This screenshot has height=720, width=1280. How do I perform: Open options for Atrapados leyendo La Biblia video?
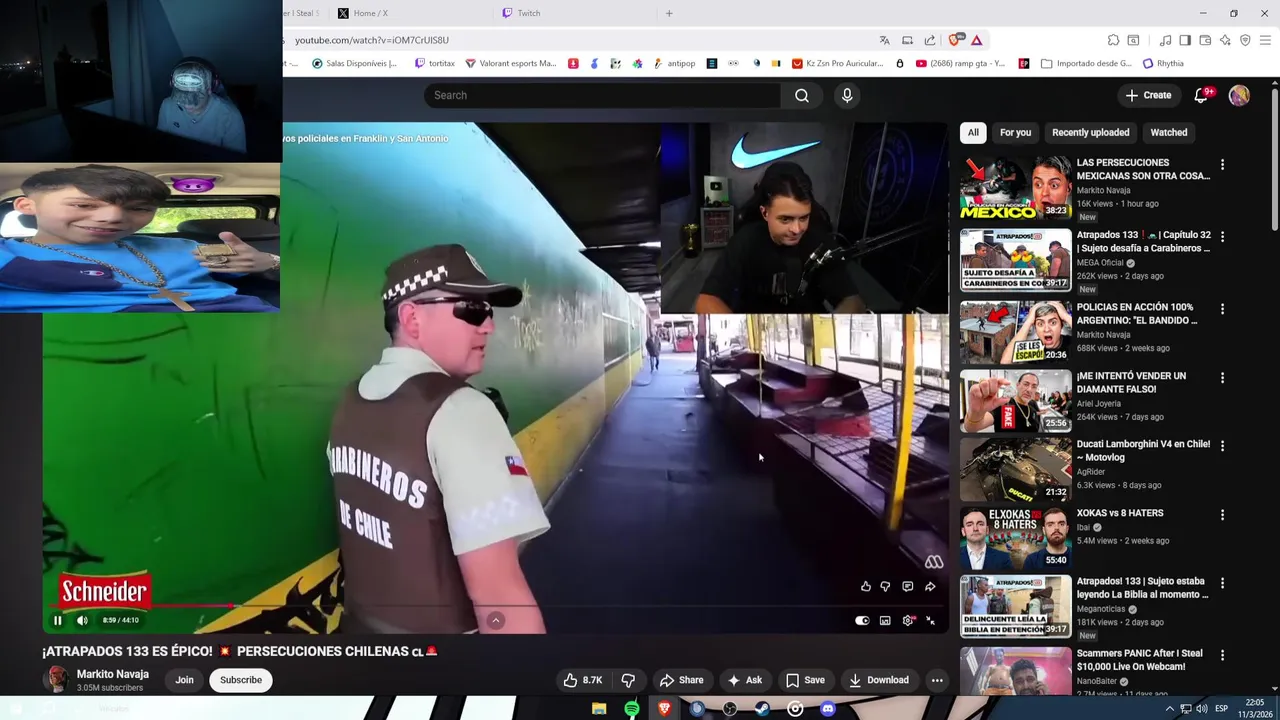(x=1222, y=583)
